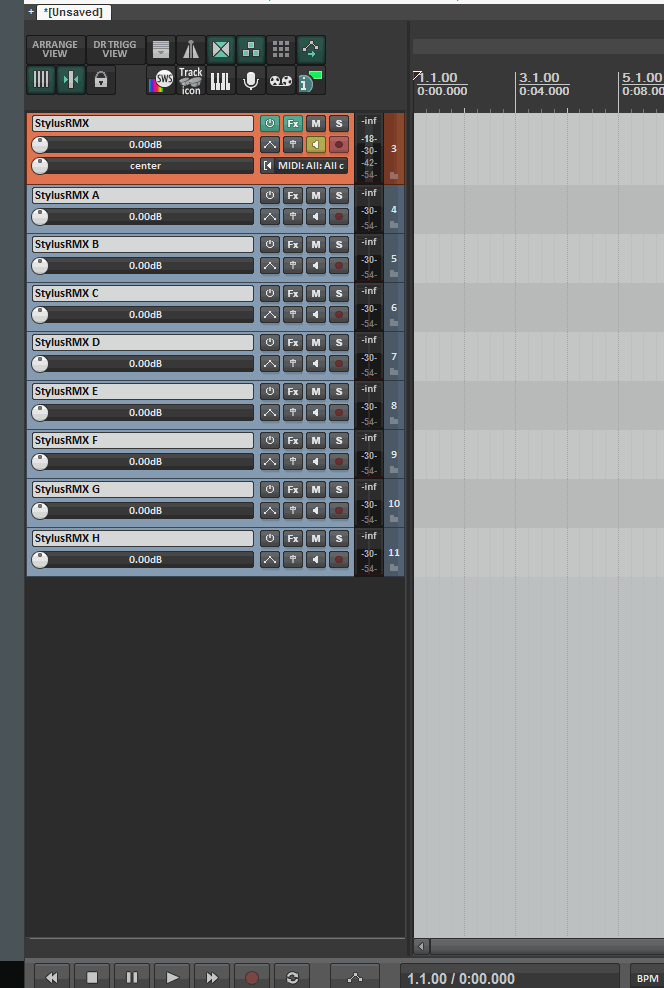Click the Track icon toolbar button
Screen dimensions: 664x988
point(190,80)
